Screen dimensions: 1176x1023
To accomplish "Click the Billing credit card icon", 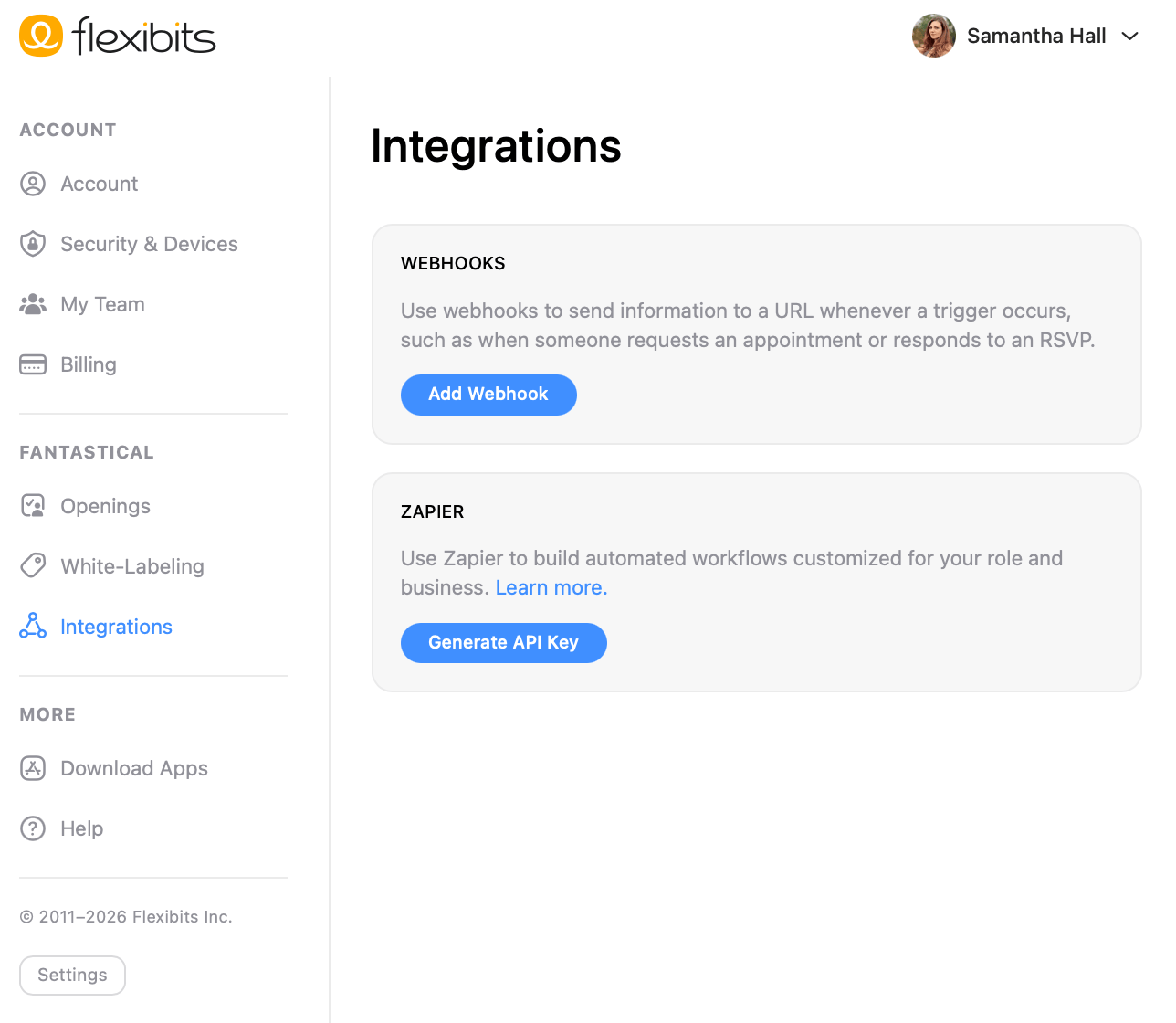I will [x=33, y=364].
